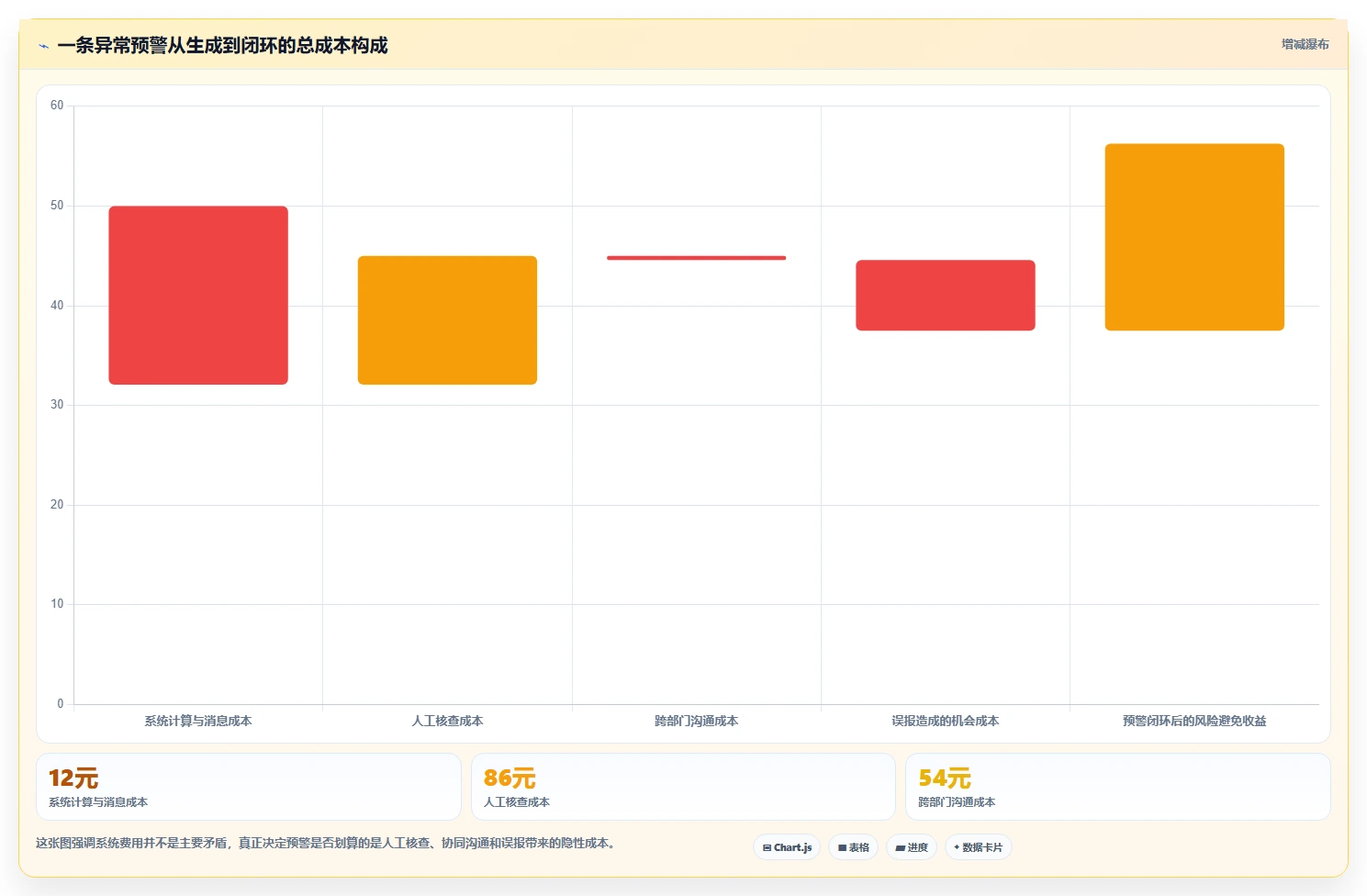Click the red 系统计算与消息成本 bar
The height and width of the screenshot is (896, 1367).
198,296
